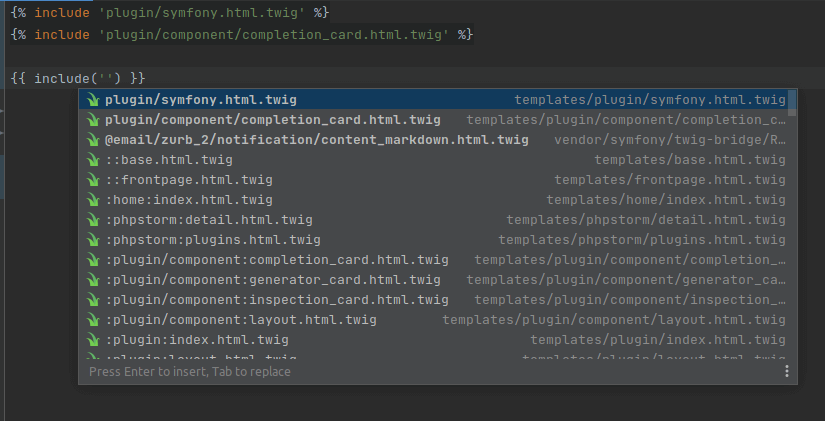Click Twig icon beside :home:index.html.twig
The width and height of the screenshot is (825, 421).
point(92,200)
